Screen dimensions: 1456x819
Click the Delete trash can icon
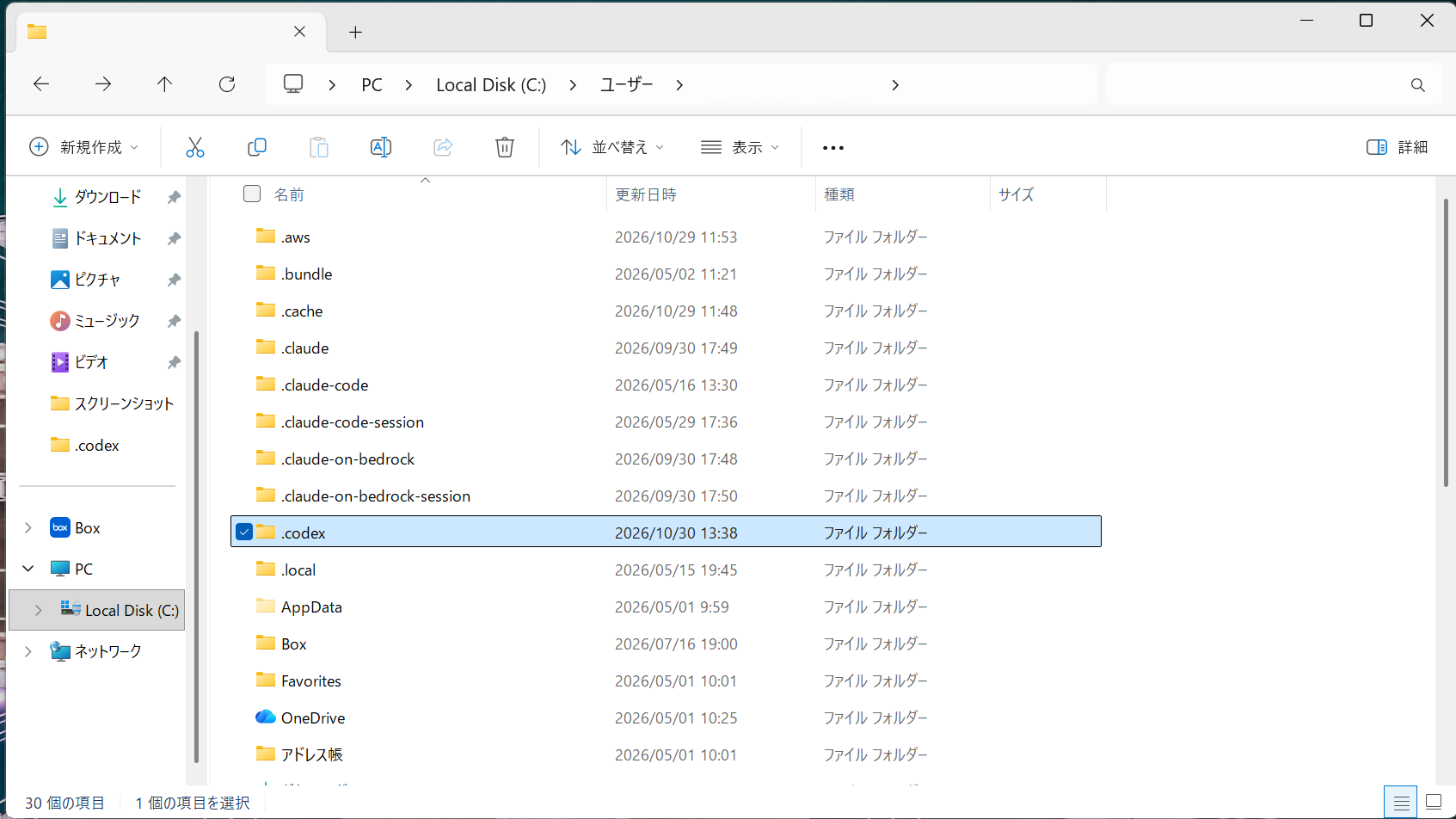point(505,147)
